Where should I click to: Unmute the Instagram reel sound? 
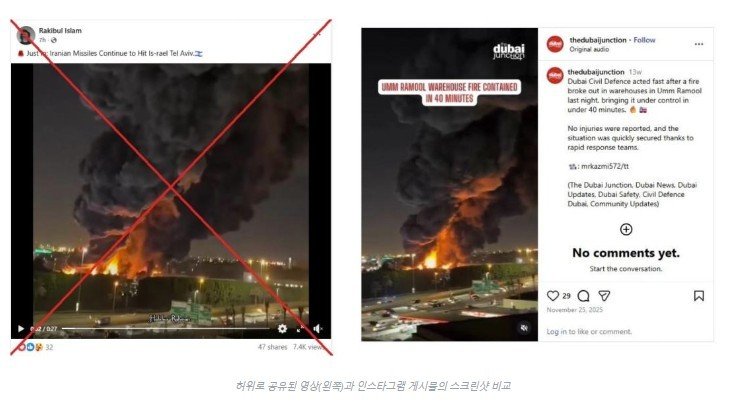[x=524, y=328]
